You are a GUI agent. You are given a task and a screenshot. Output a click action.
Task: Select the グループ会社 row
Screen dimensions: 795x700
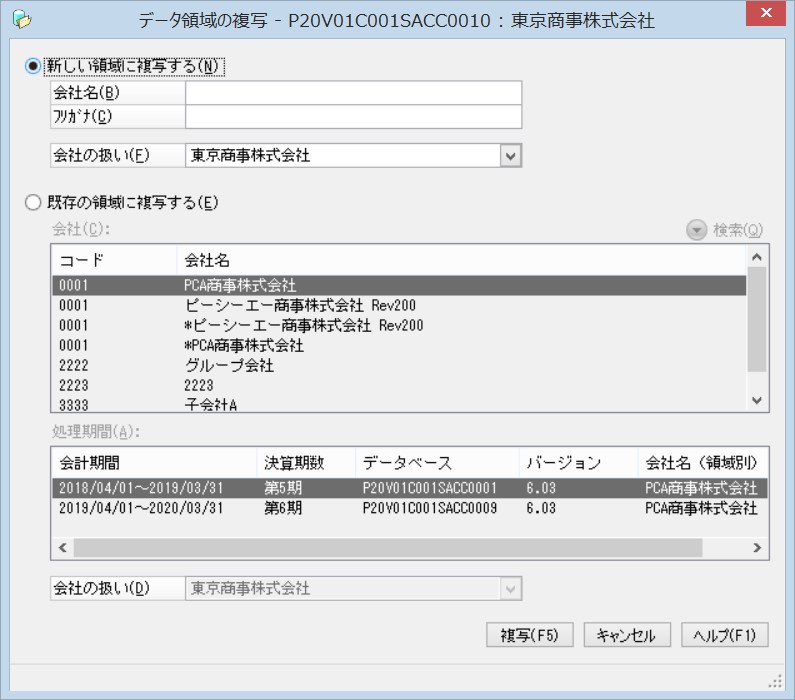[399, 365]
